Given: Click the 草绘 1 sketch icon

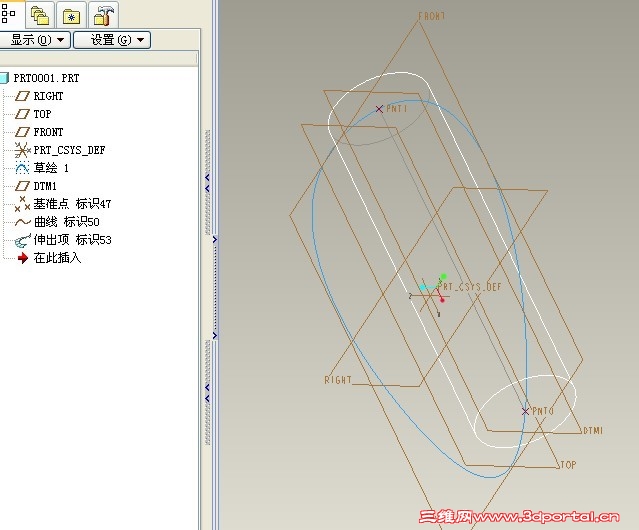Looking at the screenshot, I should (x=22, y=168).
